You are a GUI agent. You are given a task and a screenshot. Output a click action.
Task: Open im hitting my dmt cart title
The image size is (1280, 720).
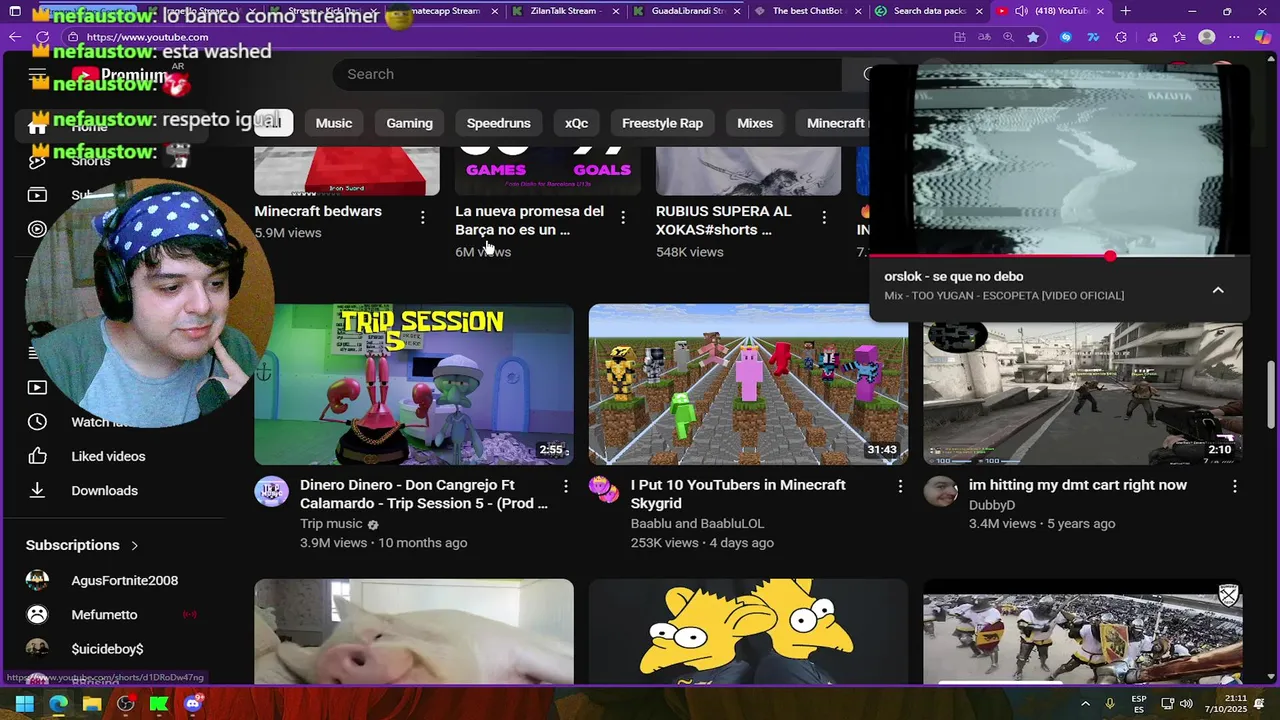[1078, 485]
